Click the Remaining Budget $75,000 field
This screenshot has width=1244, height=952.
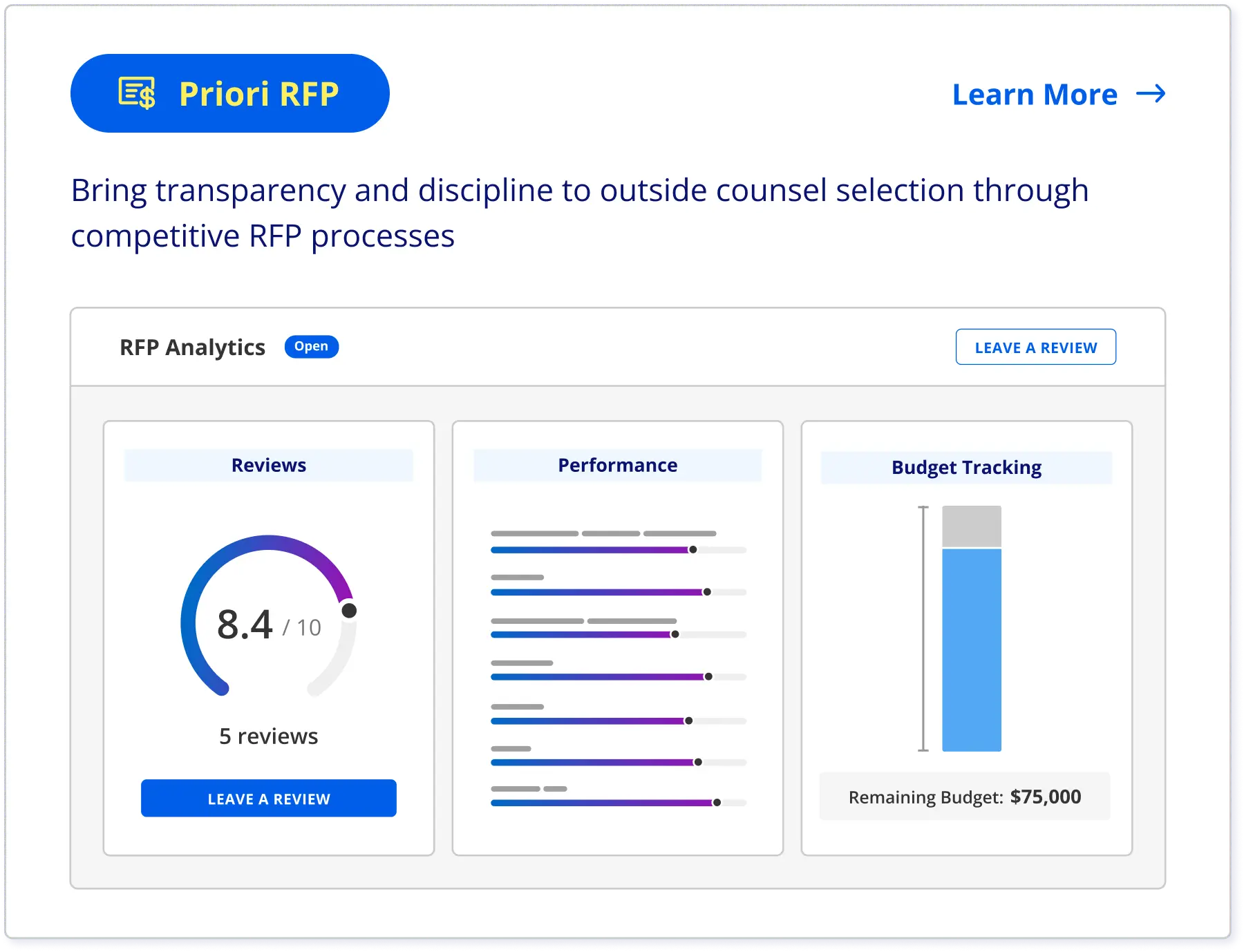(964, 797)
